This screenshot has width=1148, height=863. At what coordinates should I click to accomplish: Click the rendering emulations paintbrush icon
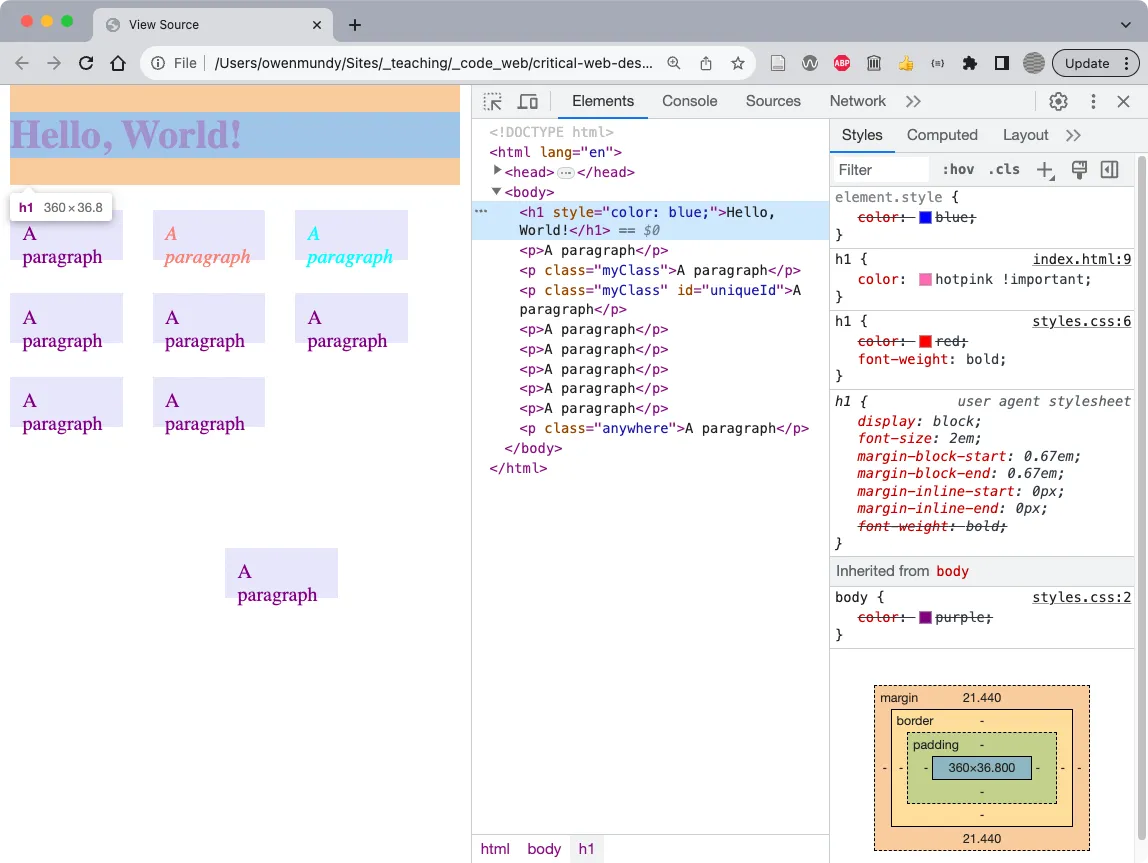[1079, 170]
